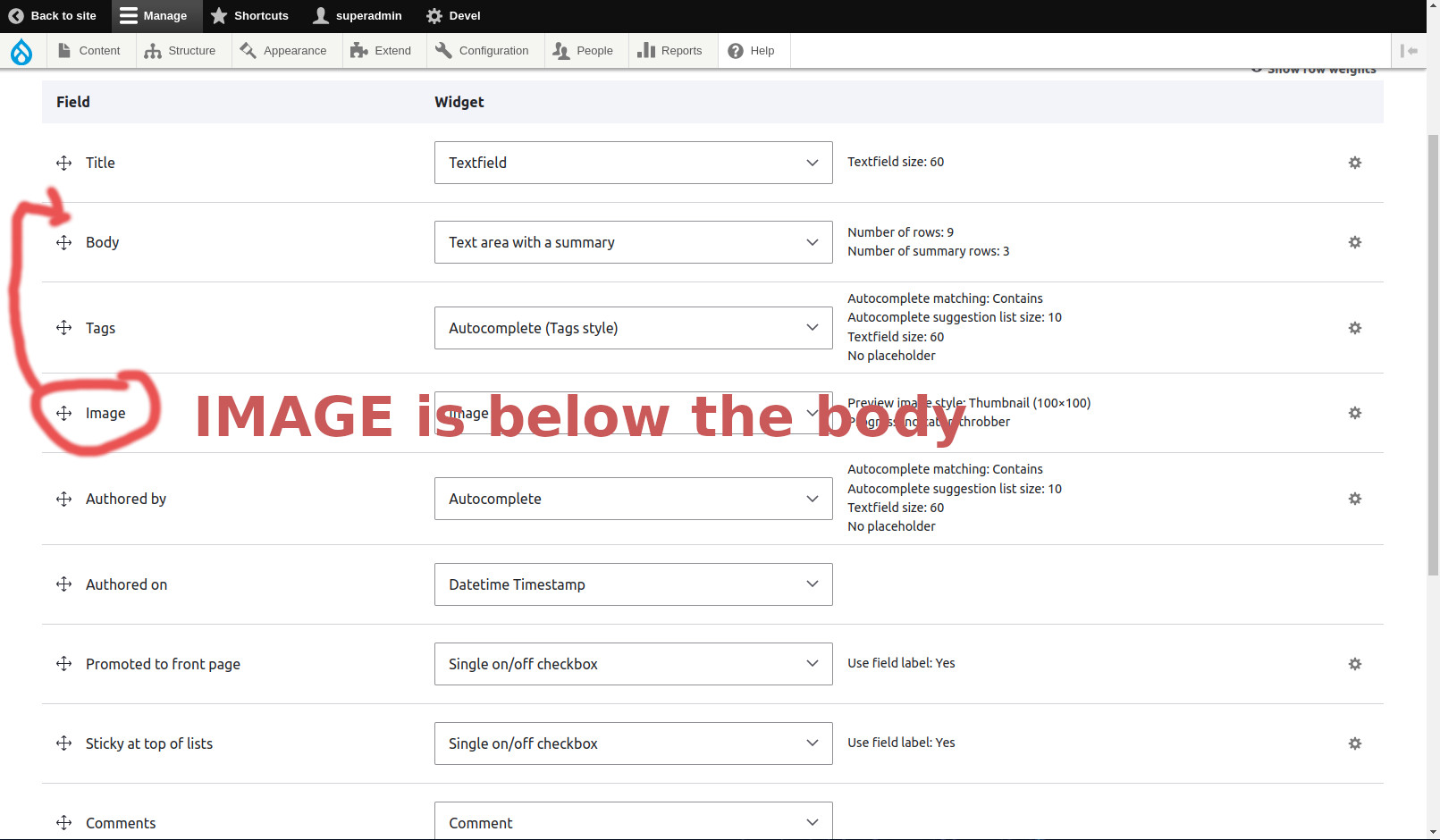The image size is (1440, 840).
Task: Click Back to site link
Action: [53, 16]
